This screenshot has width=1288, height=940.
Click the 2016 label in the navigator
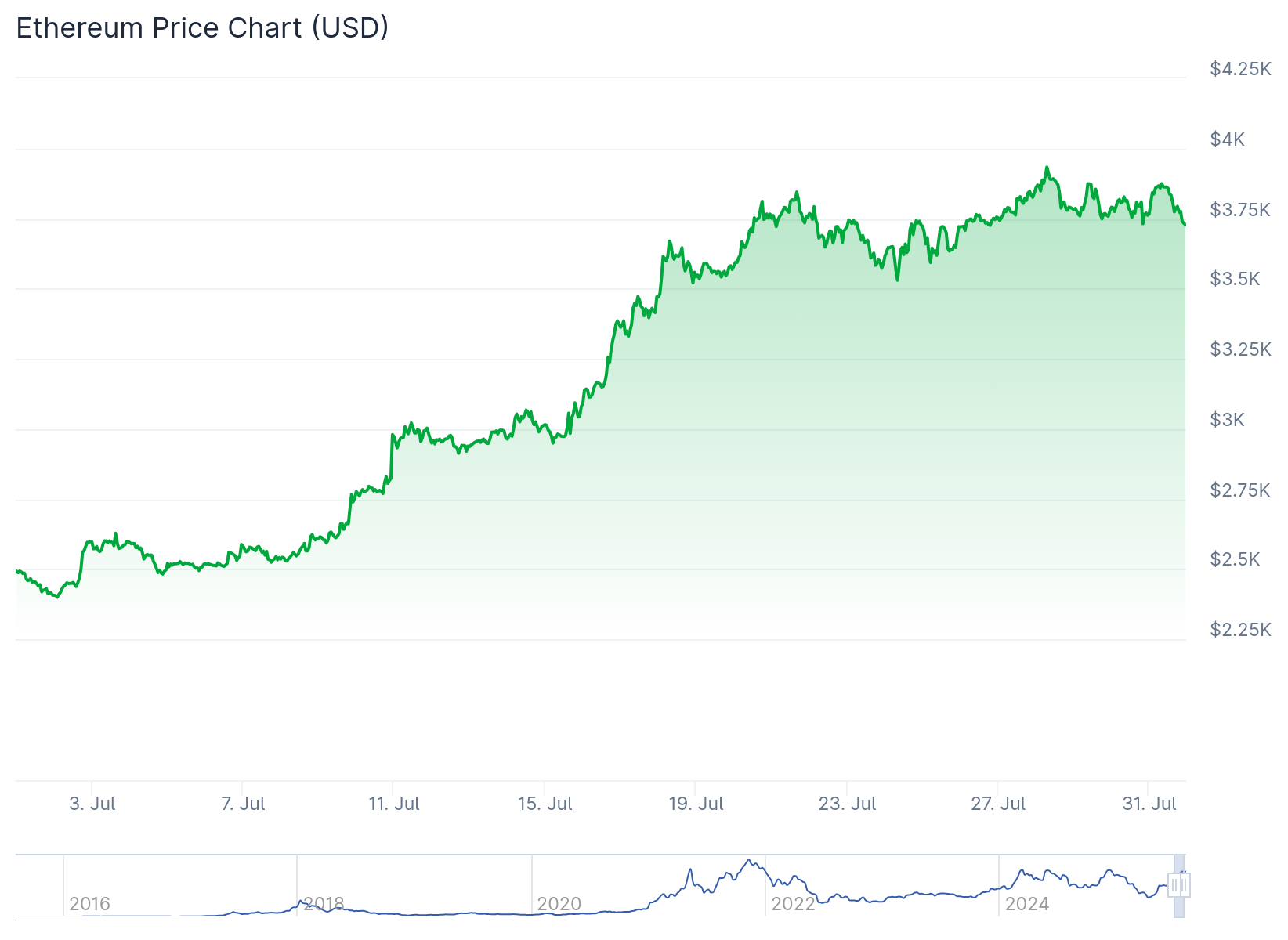(x=89, y=904)
